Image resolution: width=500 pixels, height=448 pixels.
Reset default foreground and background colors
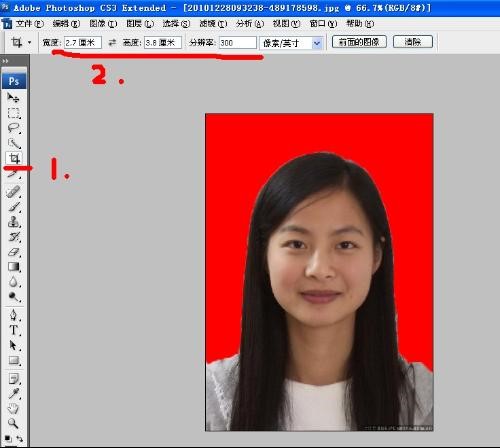click(7, 438)
